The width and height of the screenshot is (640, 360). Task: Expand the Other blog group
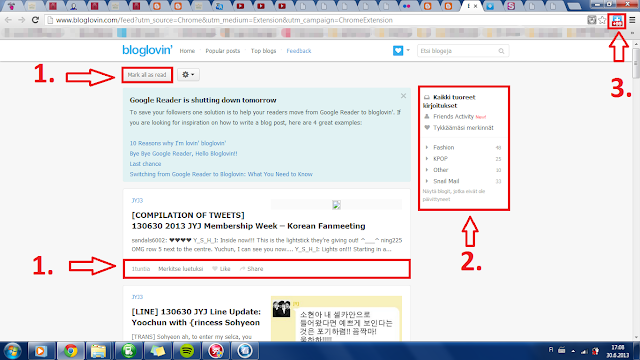pos(427,170)
